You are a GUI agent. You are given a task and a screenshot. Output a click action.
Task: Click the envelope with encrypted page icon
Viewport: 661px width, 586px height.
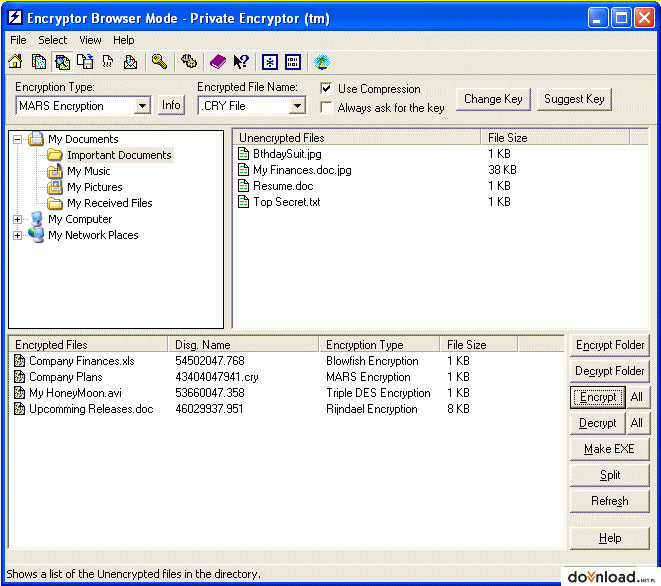pos(130,62)
